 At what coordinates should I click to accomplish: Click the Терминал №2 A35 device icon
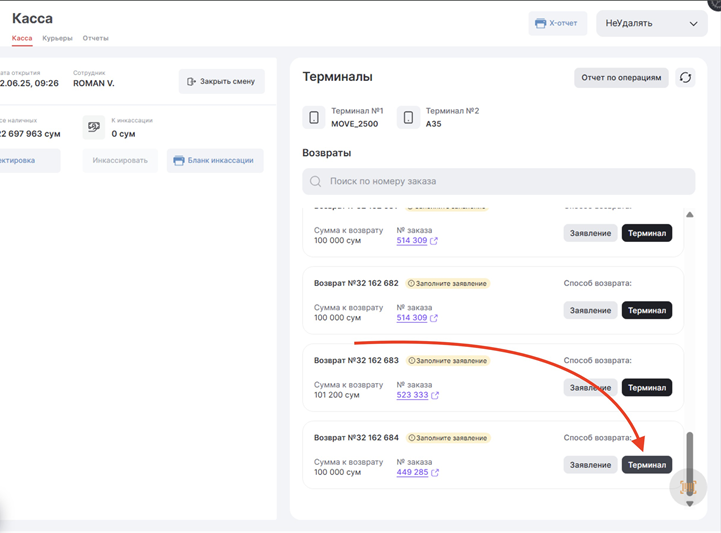point(408,117)
